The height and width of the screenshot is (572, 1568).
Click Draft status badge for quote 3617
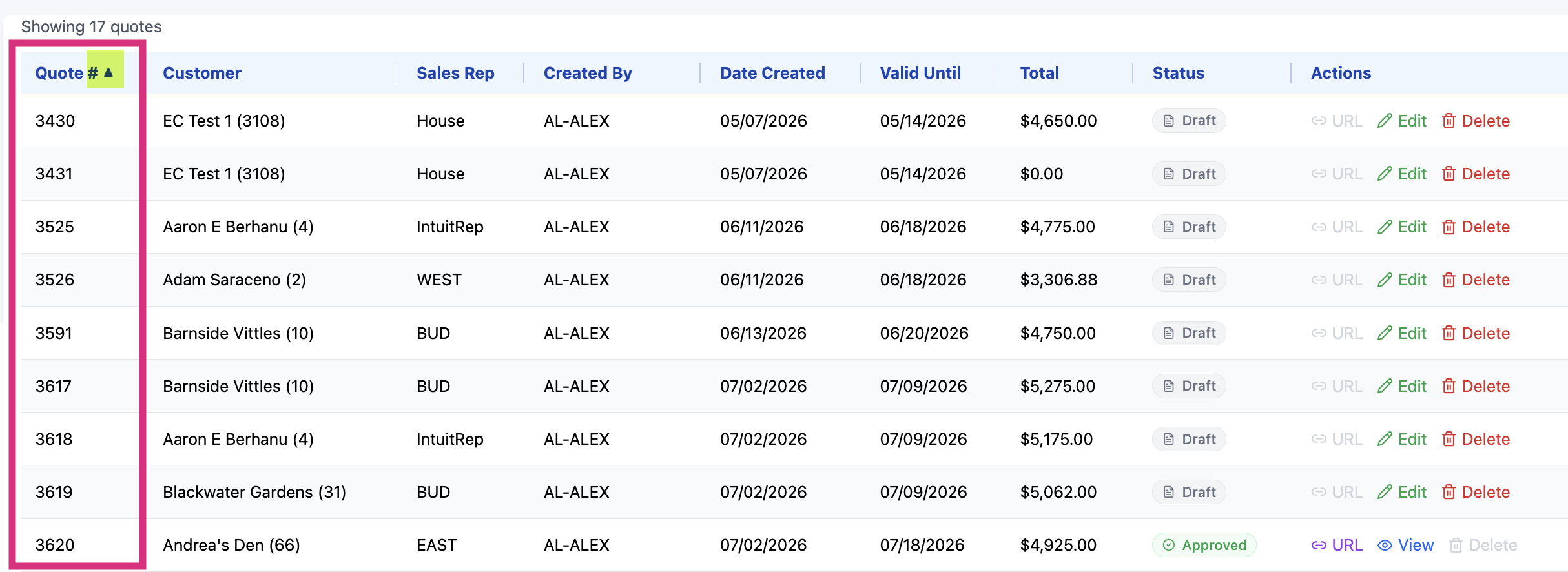[1189, 386]
